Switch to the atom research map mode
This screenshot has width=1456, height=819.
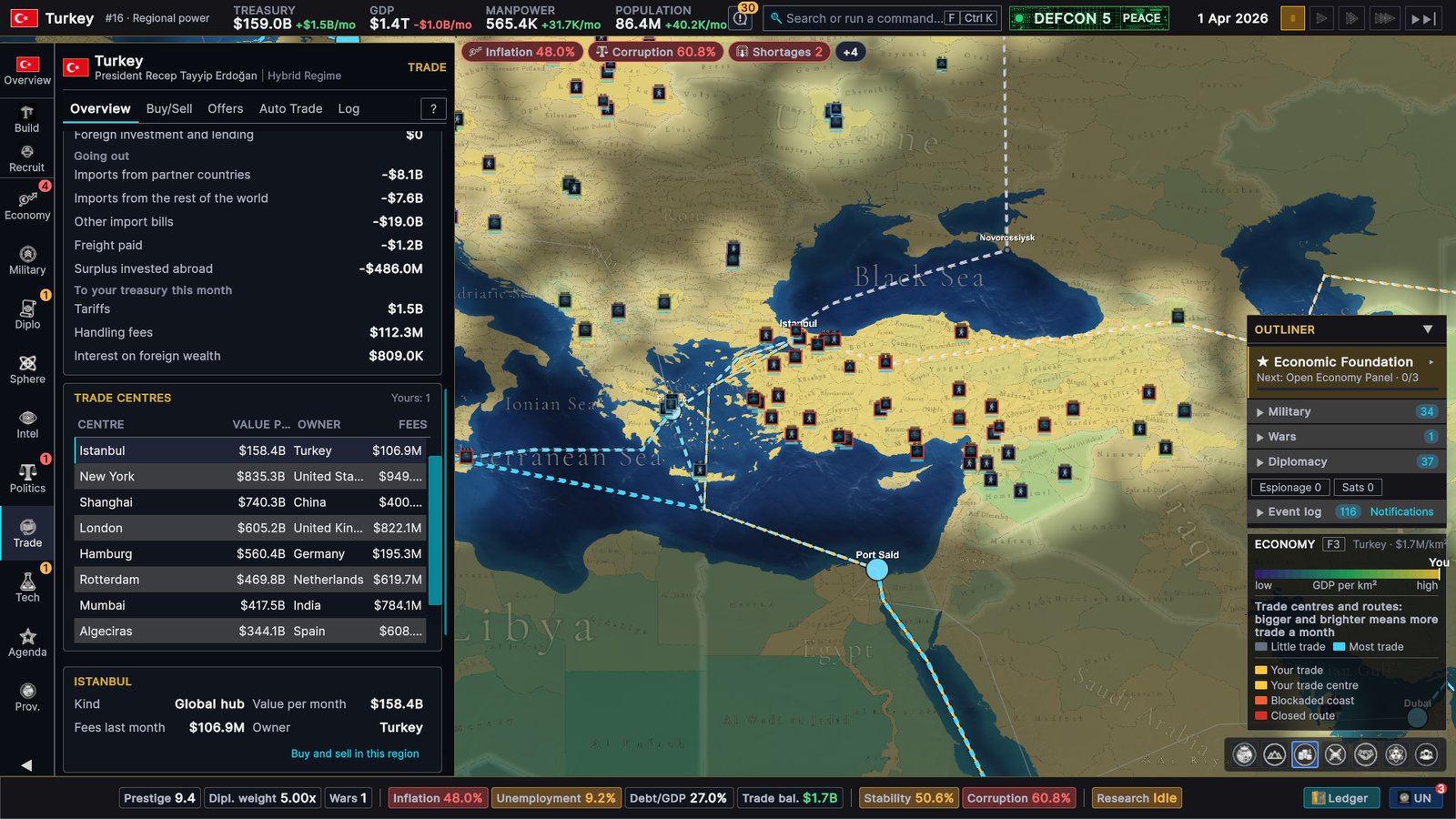tap(1396, 754)
